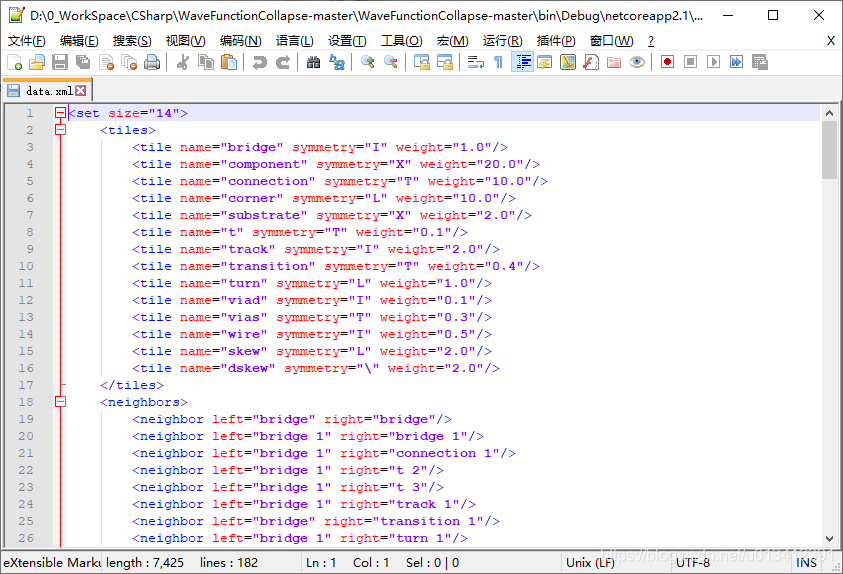Click Unix (LF) in the status bar

point(590,563)
